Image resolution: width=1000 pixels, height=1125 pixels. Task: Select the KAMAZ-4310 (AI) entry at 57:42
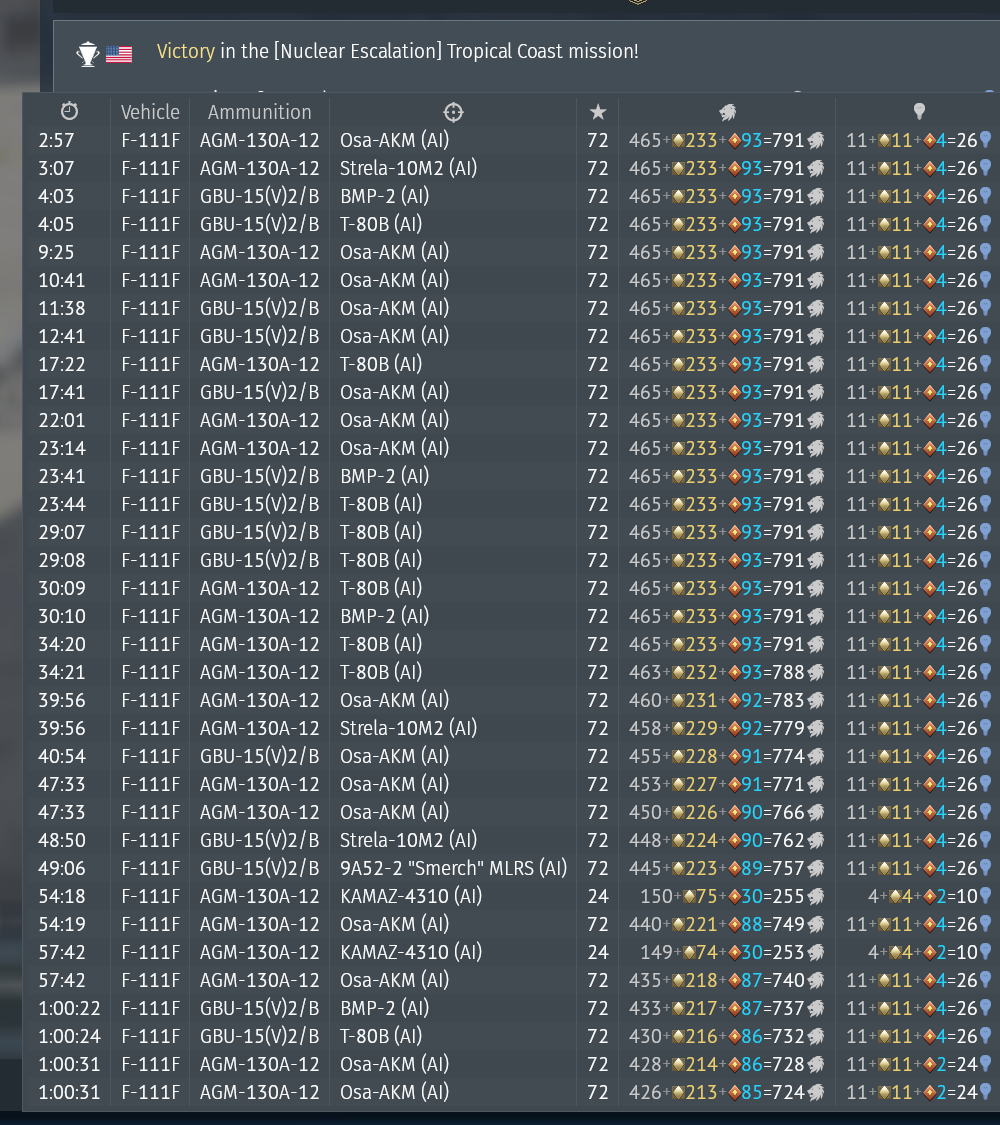[410, 952]
